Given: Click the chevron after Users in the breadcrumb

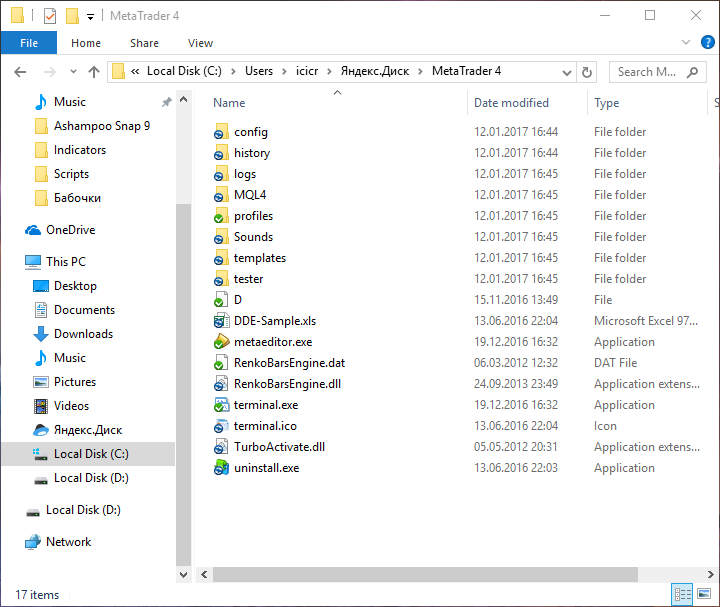Looking at the screenshot, I should tap(284, 72).
